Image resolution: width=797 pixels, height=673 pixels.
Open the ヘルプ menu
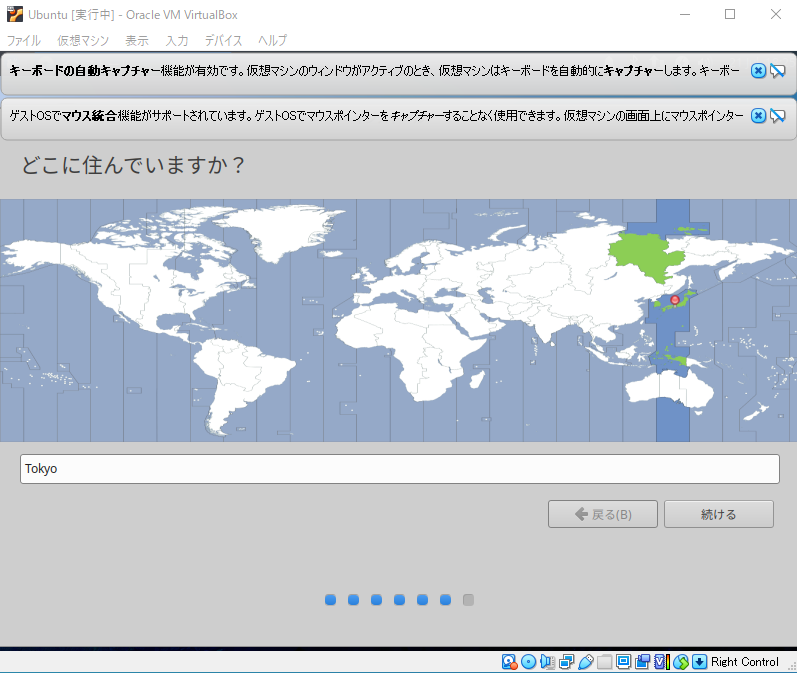[x=272, y=40]
